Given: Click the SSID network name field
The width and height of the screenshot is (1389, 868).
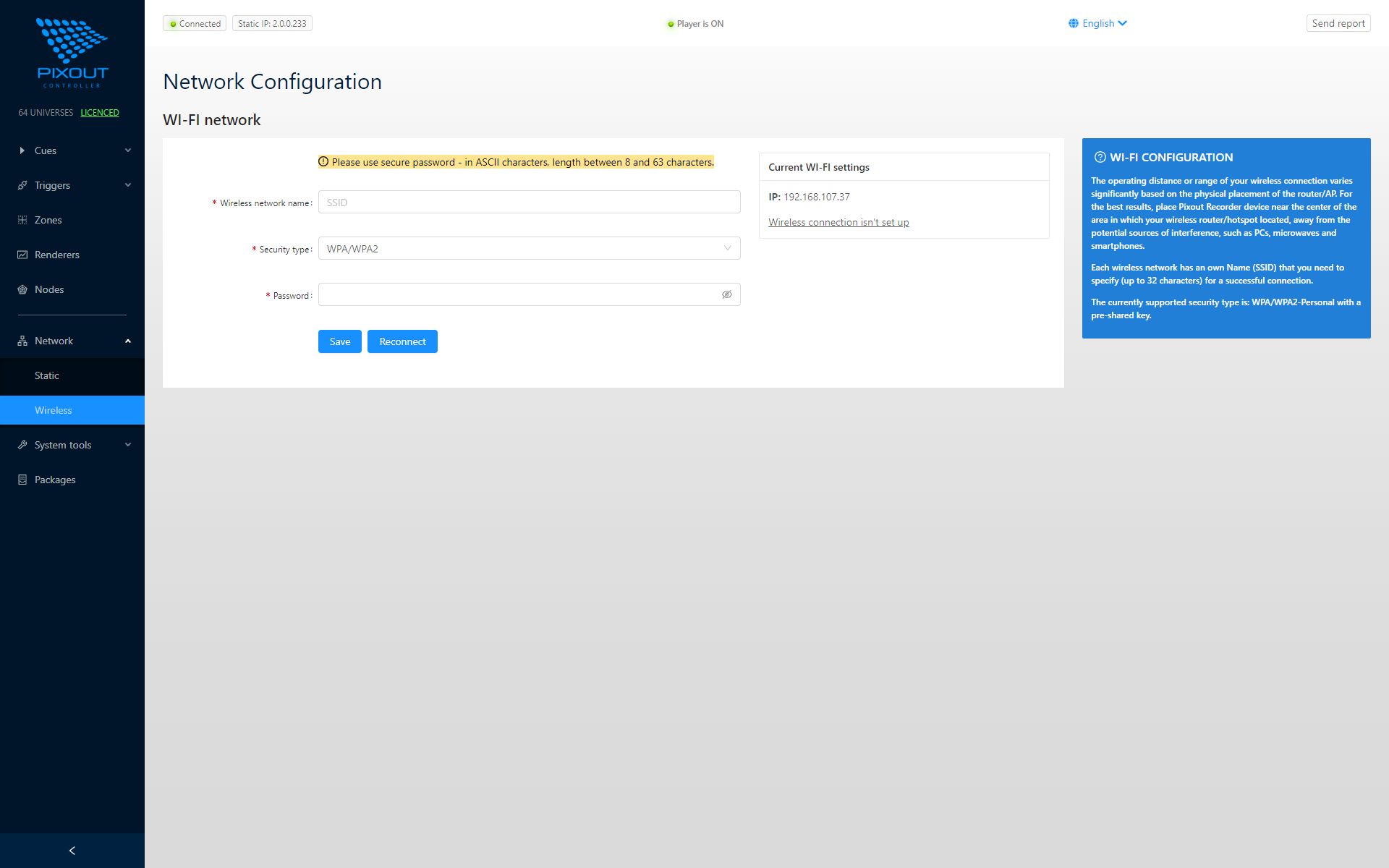Looking at the screenshot, I should (x=529, y=202).
